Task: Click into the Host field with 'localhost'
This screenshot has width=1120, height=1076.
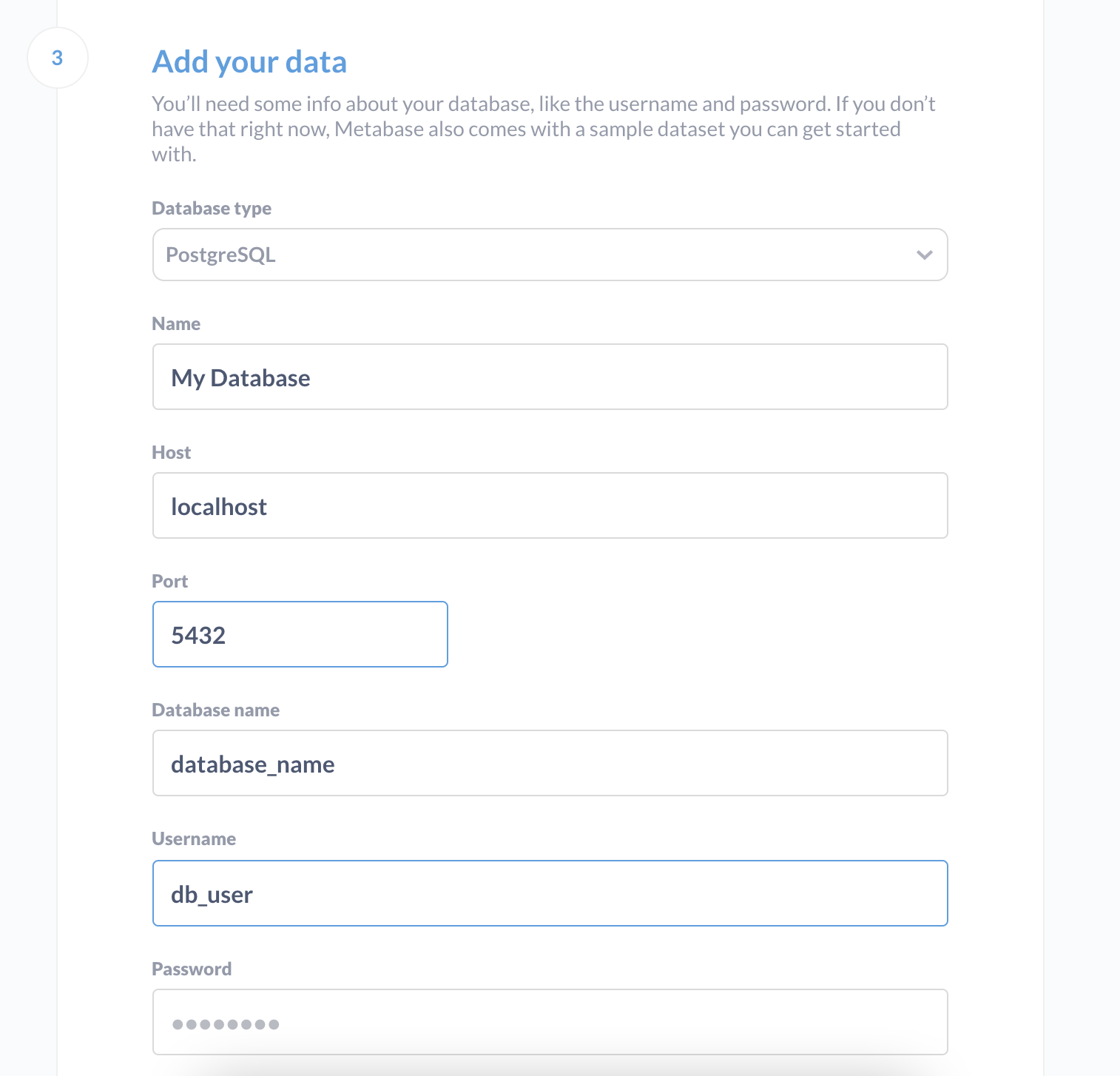Action: [549, 505]
